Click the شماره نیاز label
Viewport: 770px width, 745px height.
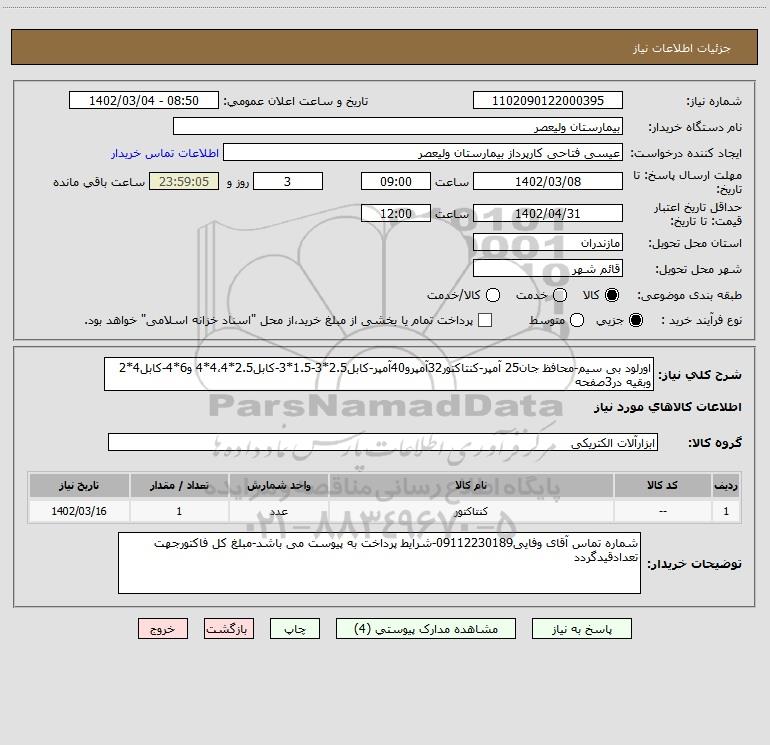714,102
